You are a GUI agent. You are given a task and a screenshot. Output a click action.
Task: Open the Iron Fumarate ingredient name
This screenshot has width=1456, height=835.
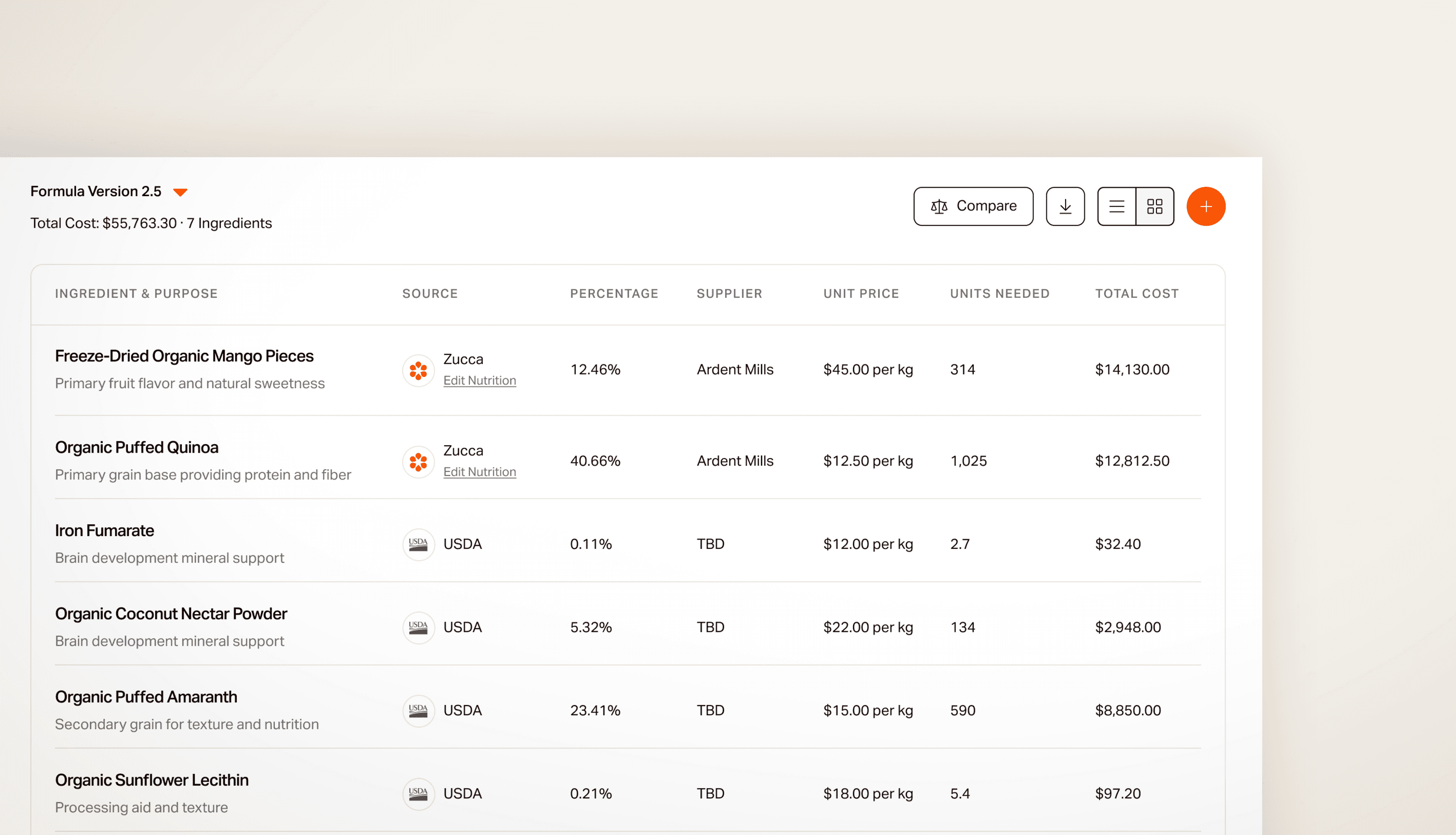click(104, 531)
